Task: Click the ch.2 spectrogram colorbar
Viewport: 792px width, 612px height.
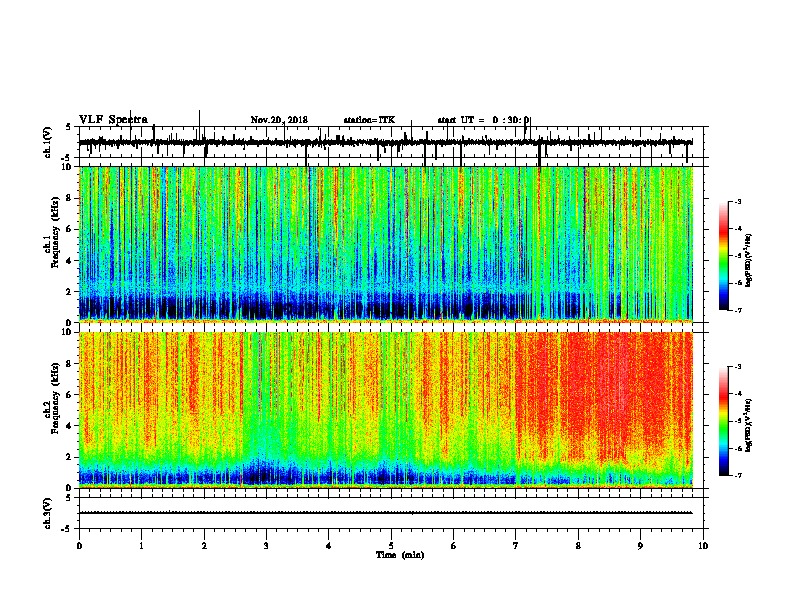Action: pos(724,421)
